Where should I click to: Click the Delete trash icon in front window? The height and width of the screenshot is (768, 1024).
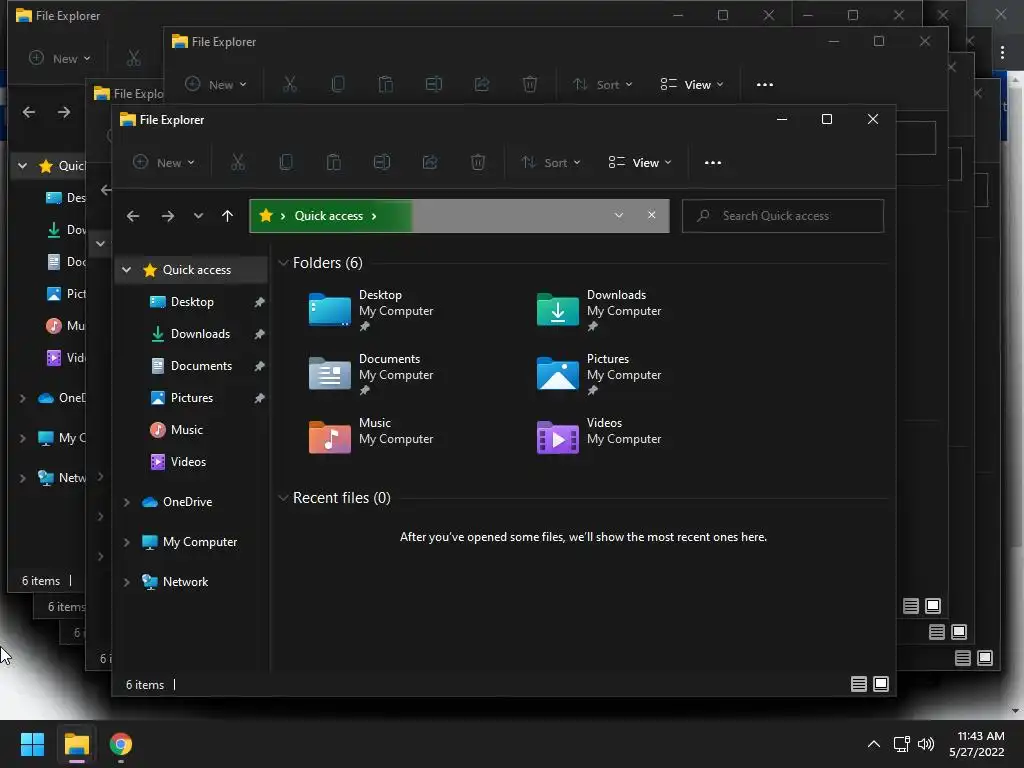478,163
